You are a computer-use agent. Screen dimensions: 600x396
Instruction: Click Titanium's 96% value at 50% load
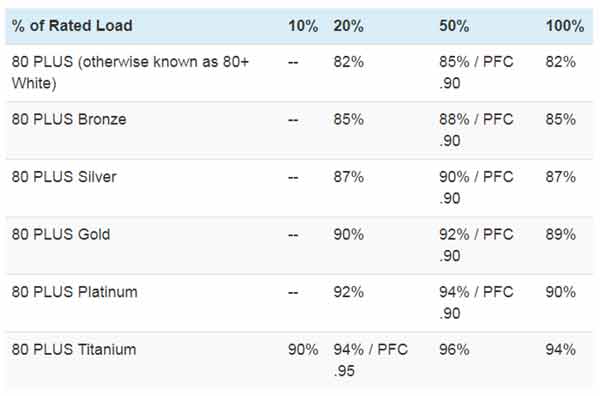[x=454, y=349]
